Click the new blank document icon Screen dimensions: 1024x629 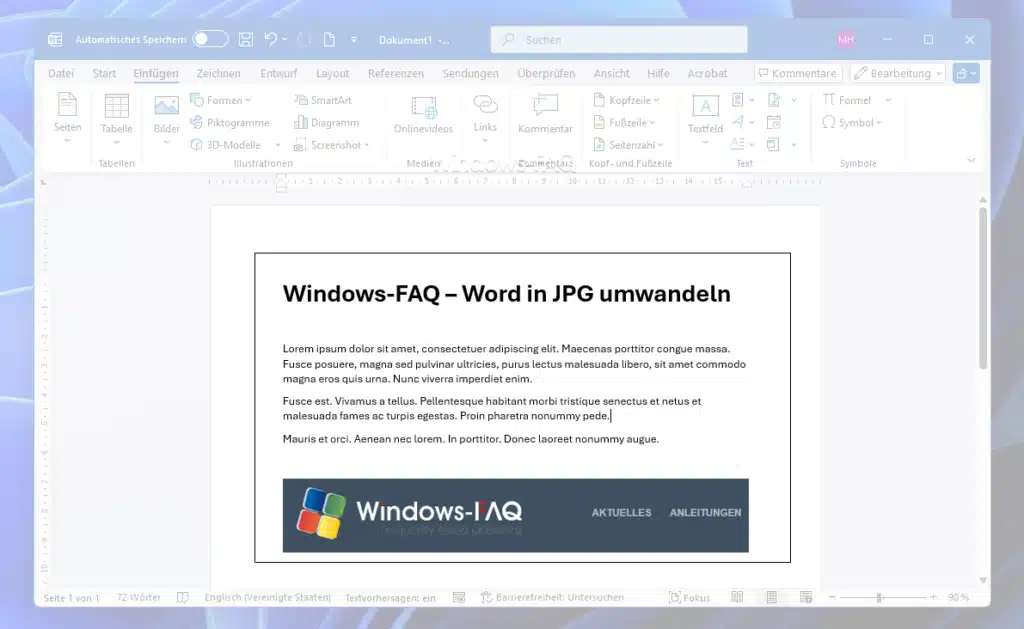pyautogui.click(x=329, y=39)
